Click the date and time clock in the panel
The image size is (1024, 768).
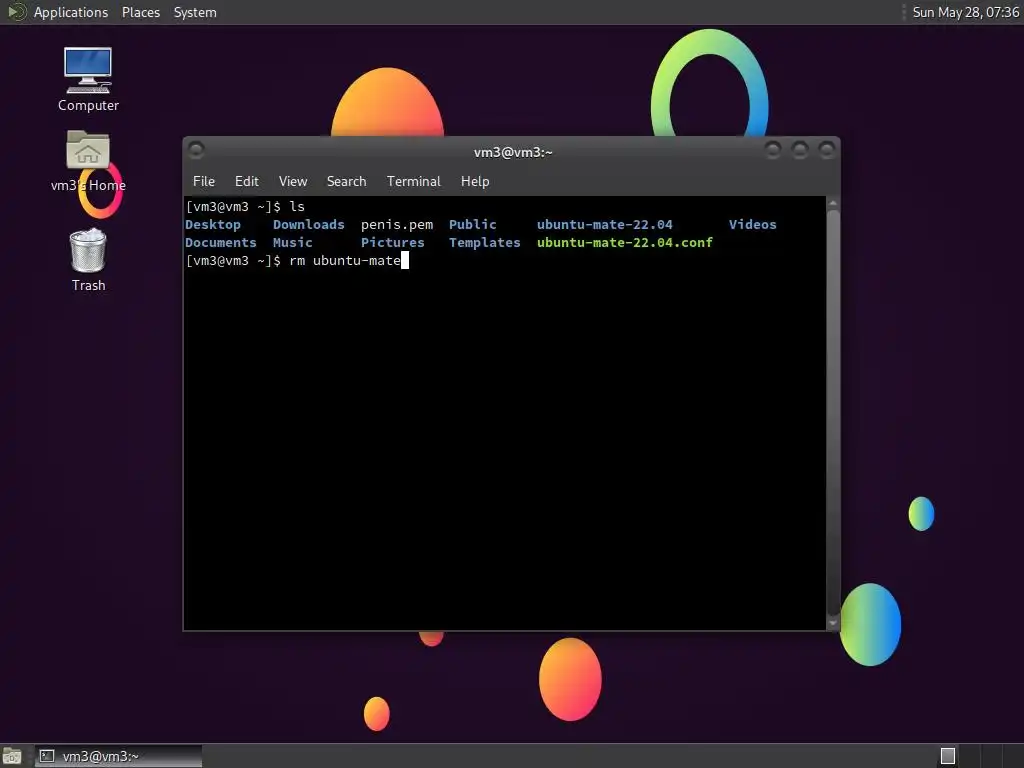[965, 12]
